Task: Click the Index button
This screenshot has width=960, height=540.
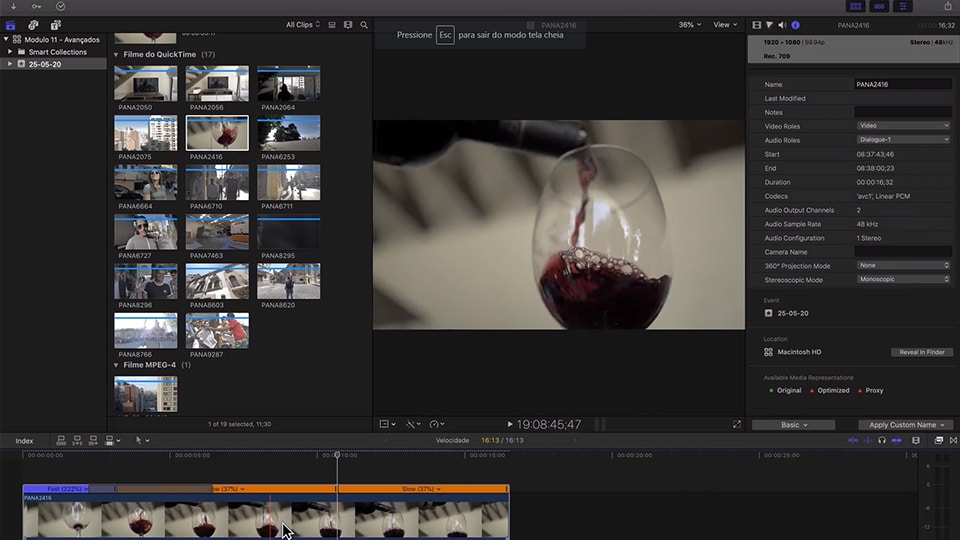Action: (x=24, y=441)
